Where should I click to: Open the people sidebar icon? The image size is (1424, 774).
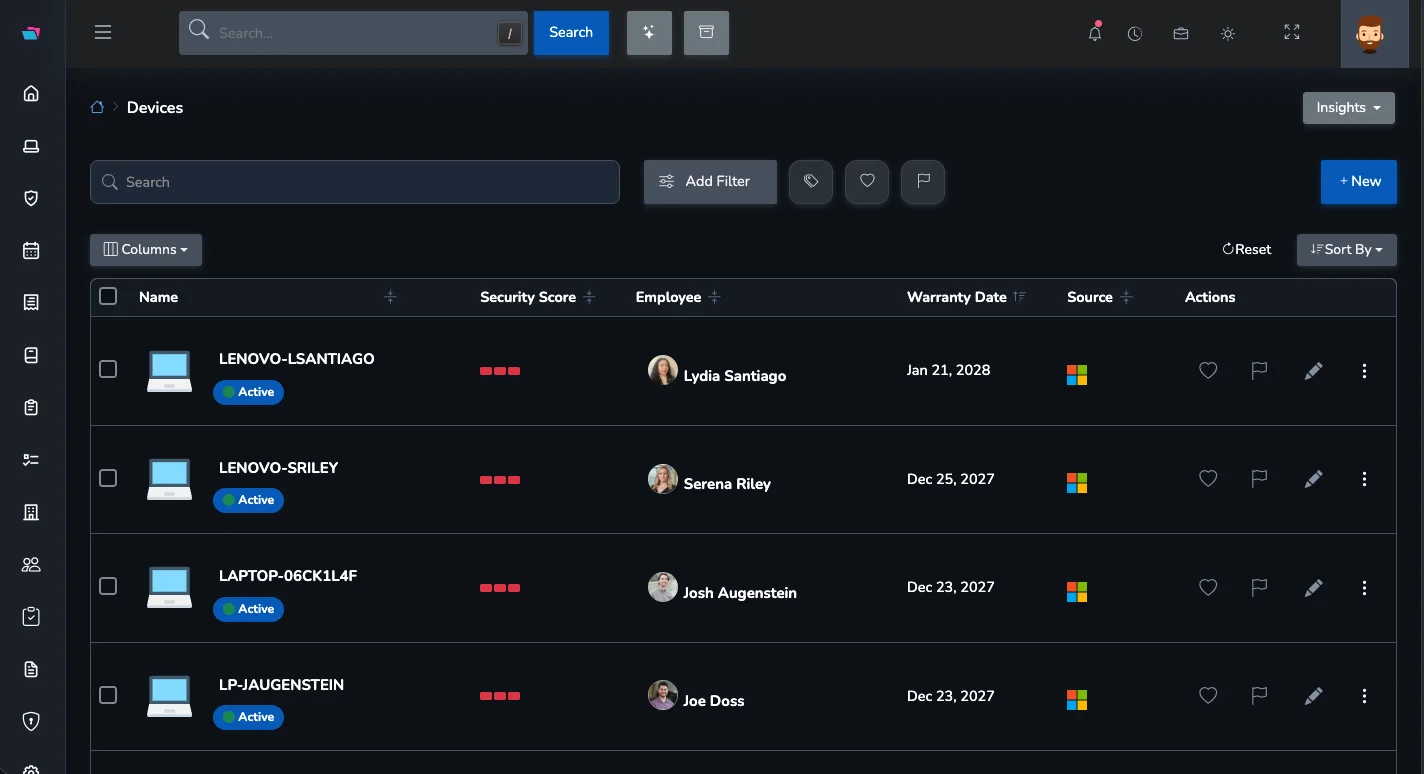click(31, 564)
